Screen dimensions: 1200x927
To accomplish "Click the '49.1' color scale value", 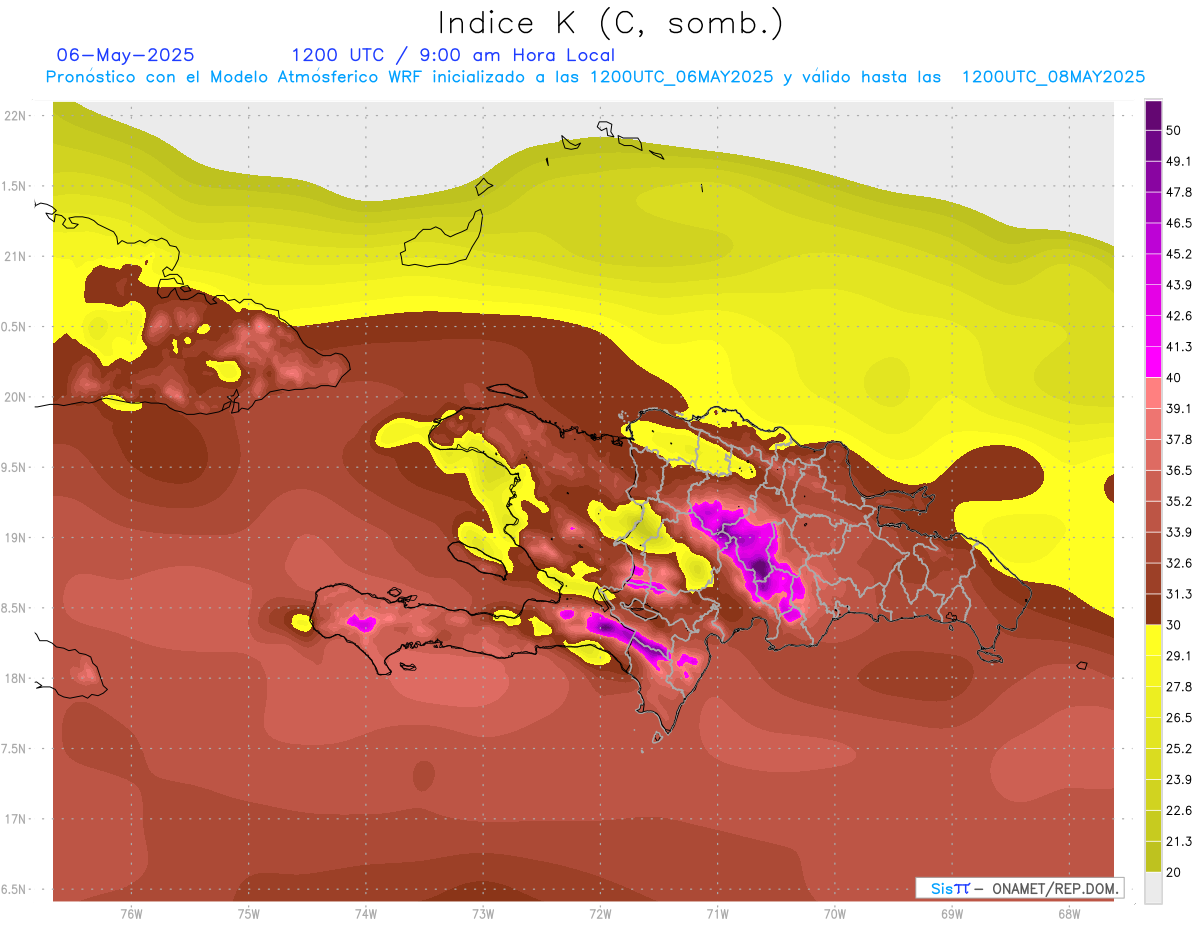I will tap(1179, 161).
